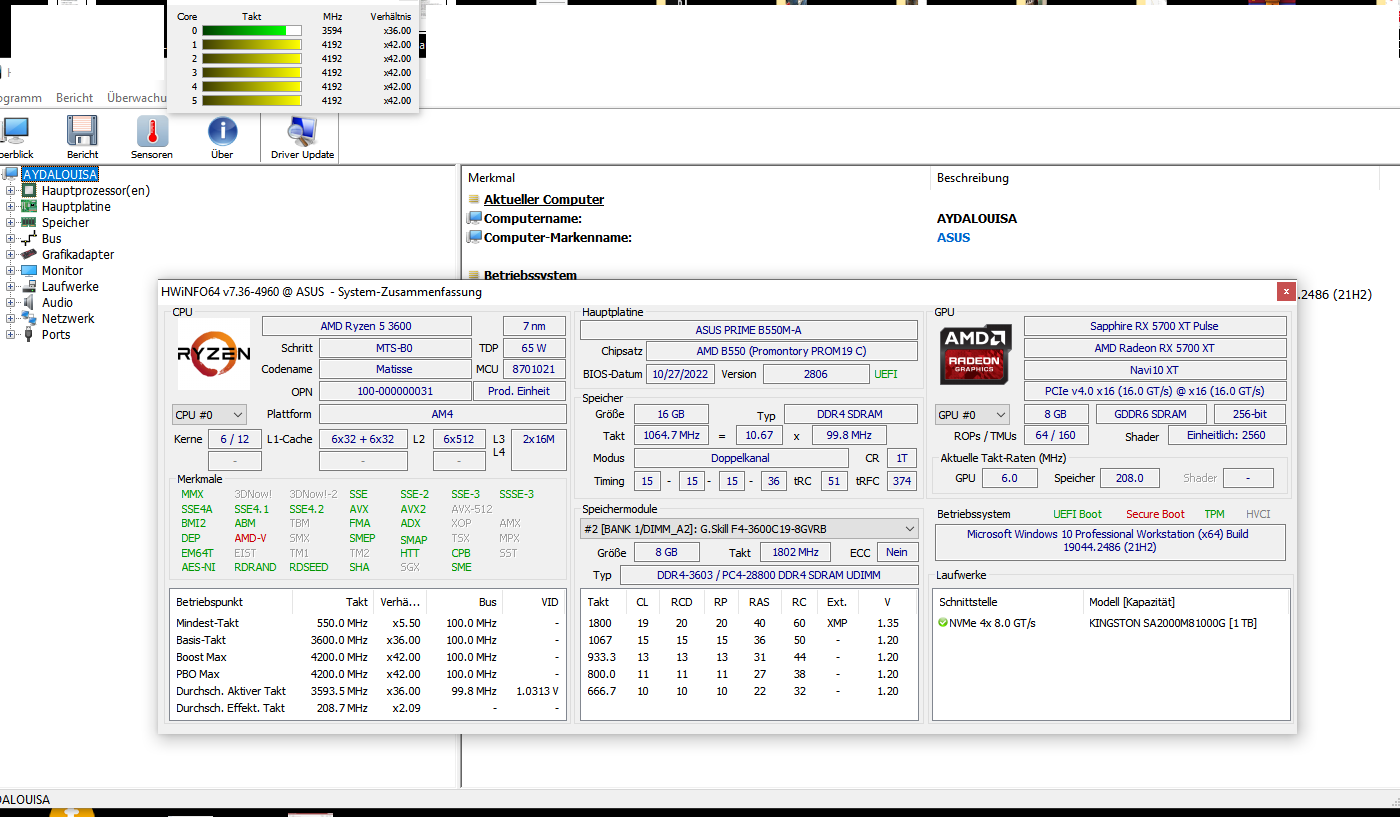Click the Speicher memory icon in tree
This screenshot has width=1400, height=817.
30,222
